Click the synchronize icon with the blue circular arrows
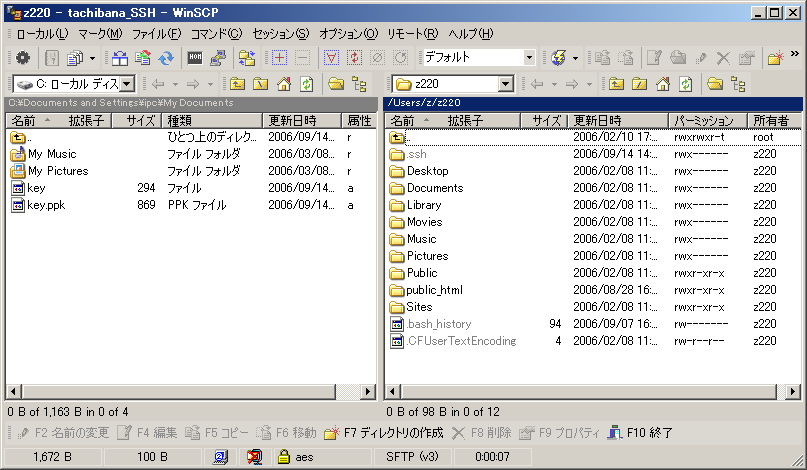The width and height of the screenshot is (807, 470). tap(166, 58)
